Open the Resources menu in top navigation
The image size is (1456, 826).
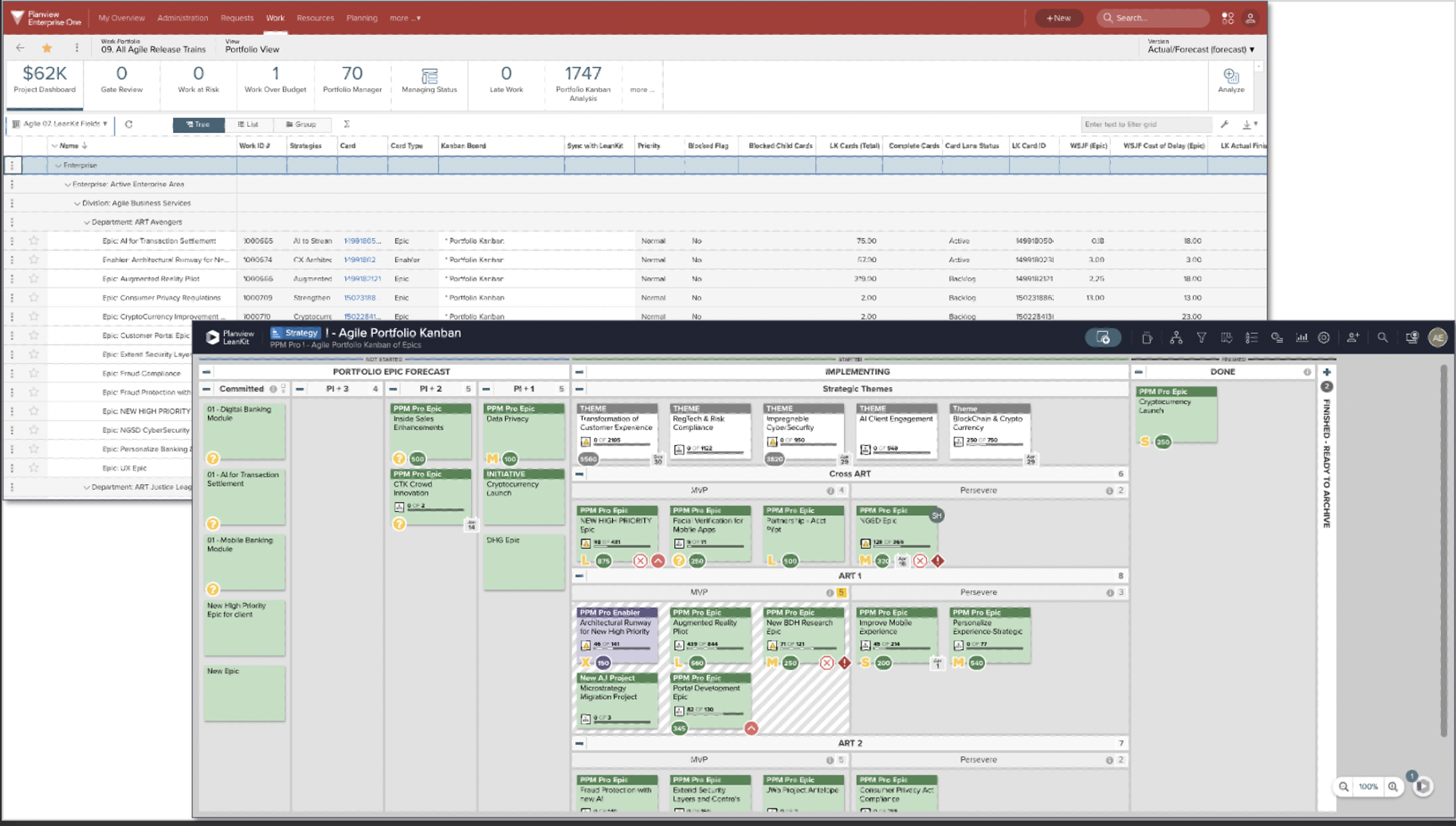coord(316,18)
